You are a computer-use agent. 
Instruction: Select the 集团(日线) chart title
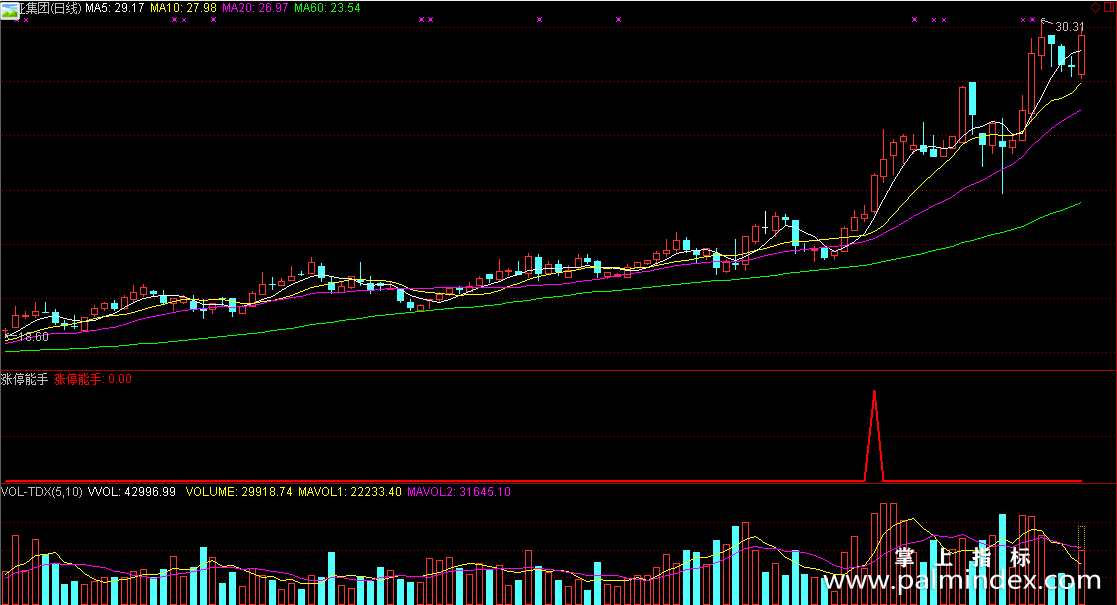tap(51, 8)
